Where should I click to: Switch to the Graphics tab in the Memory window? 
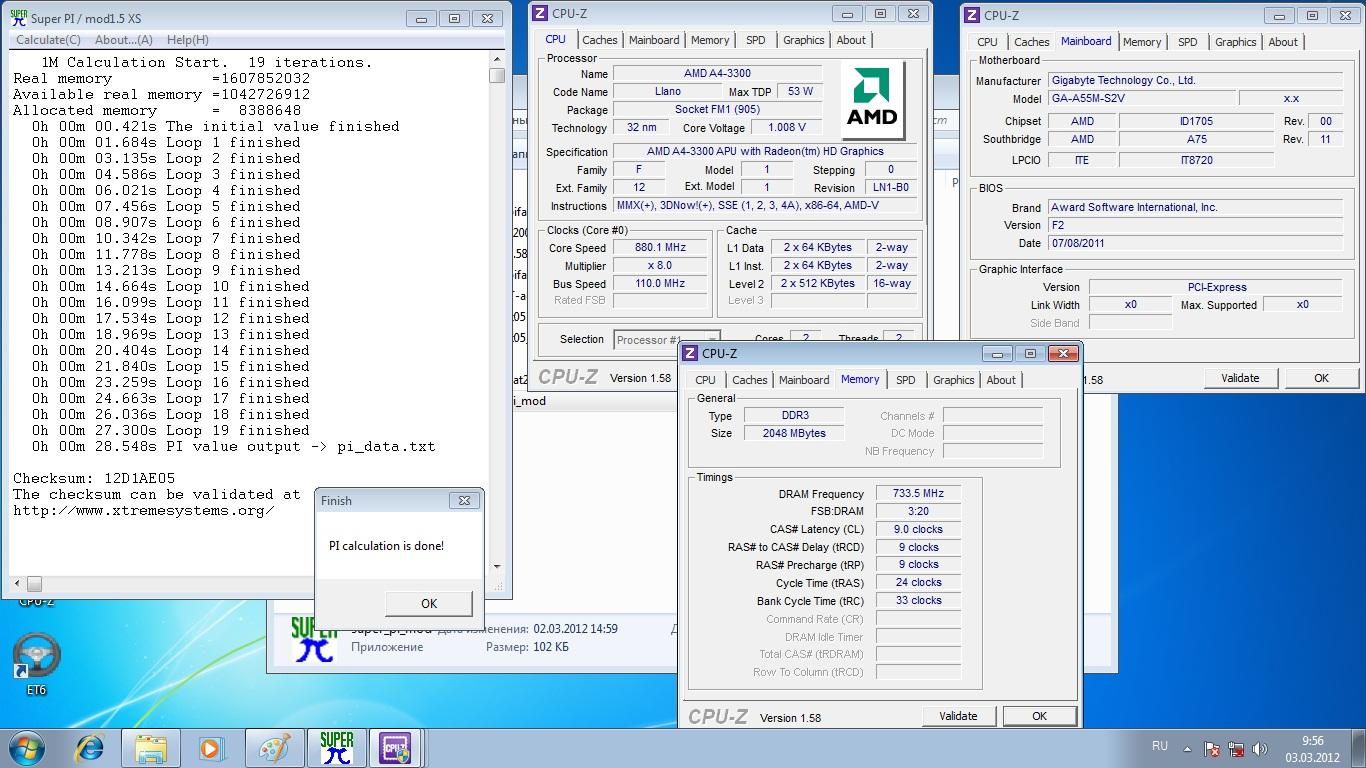(953, 380)
